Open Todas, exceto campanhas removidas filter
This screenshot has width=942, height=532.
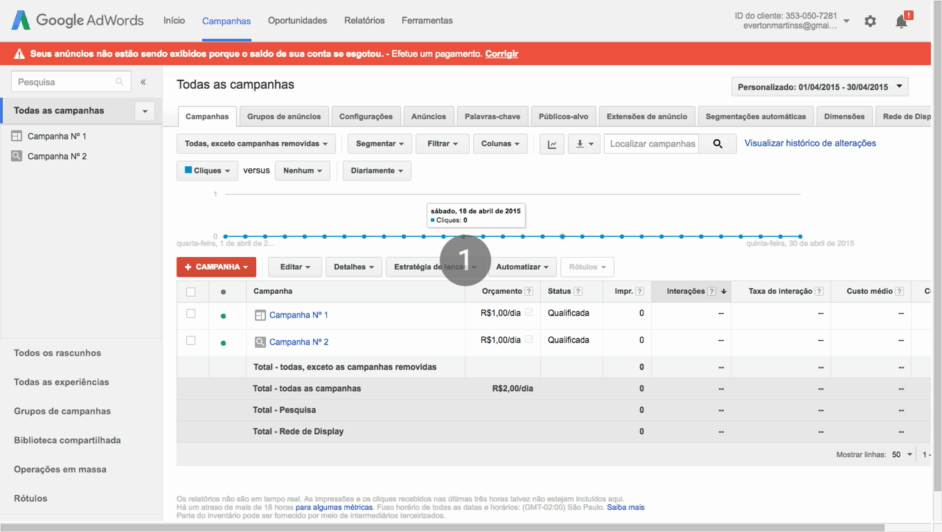point(256,144)
